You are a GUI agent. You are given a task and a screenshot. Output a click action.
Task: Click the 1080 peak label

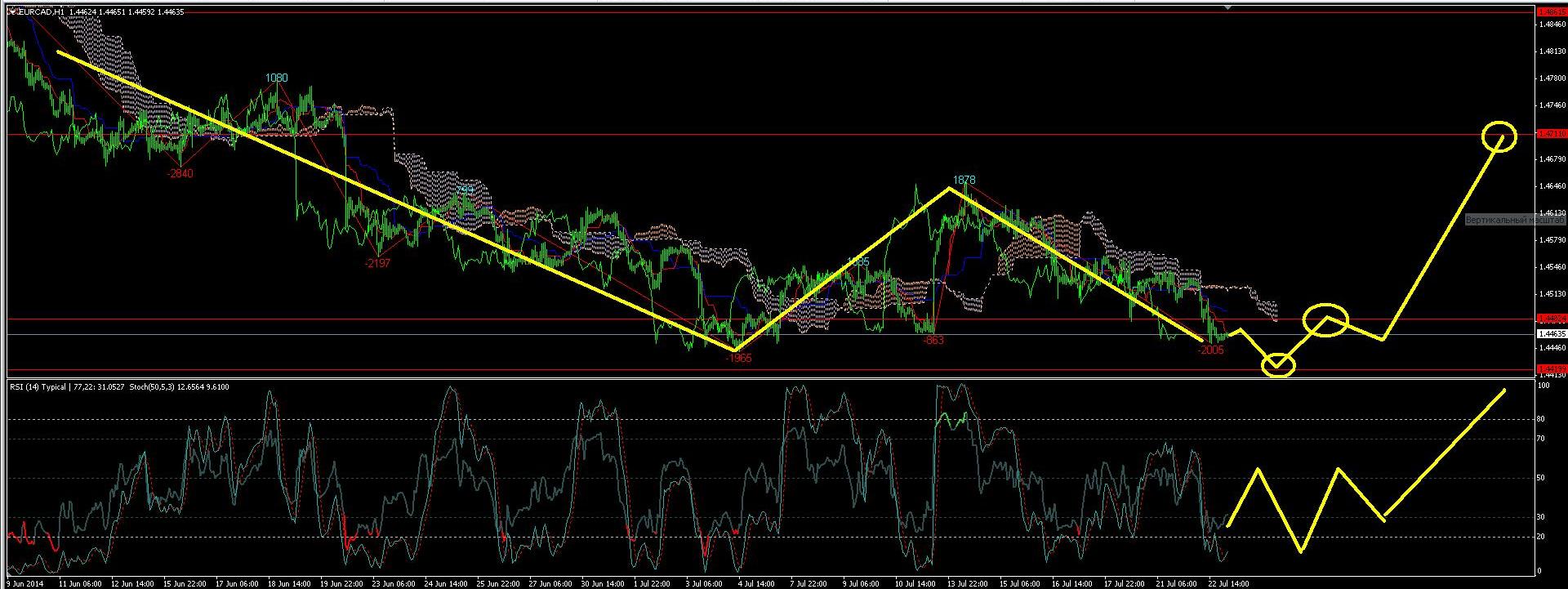(x=276, y=78)
